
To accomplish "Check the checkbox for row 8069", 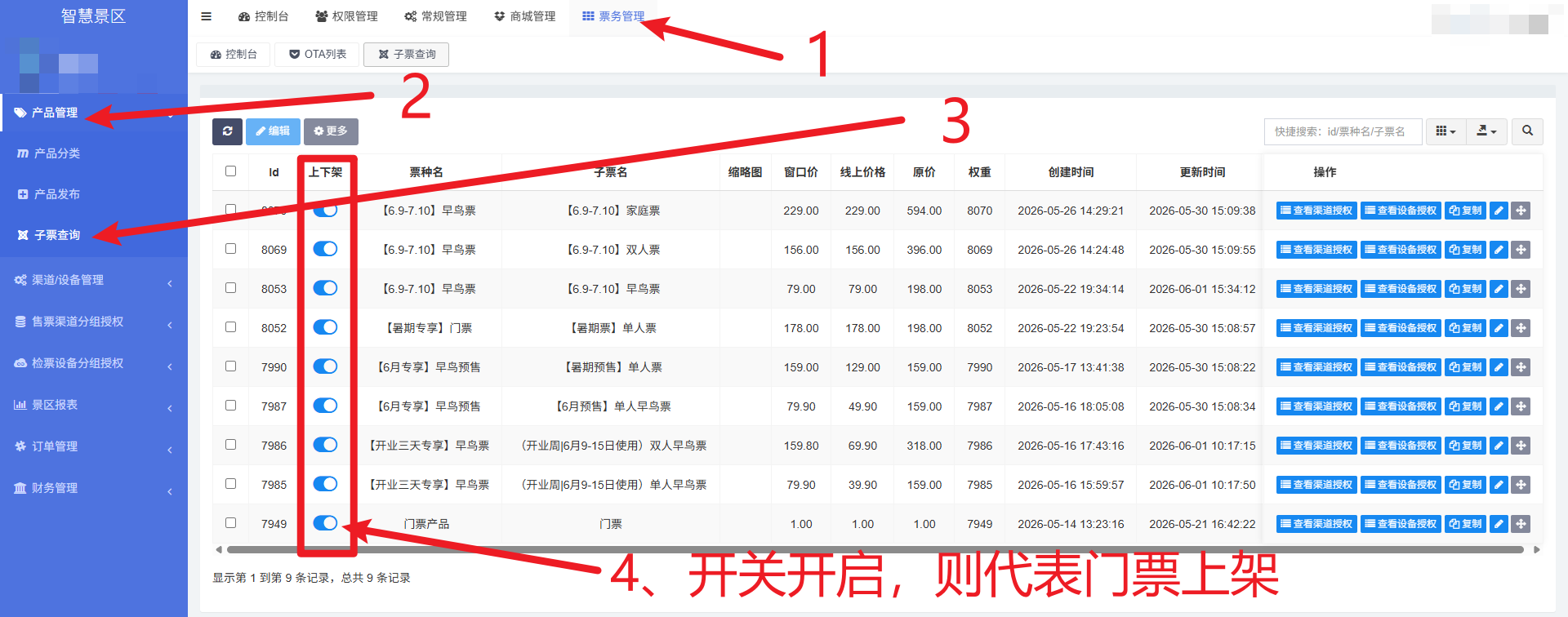I will [230, 249].
